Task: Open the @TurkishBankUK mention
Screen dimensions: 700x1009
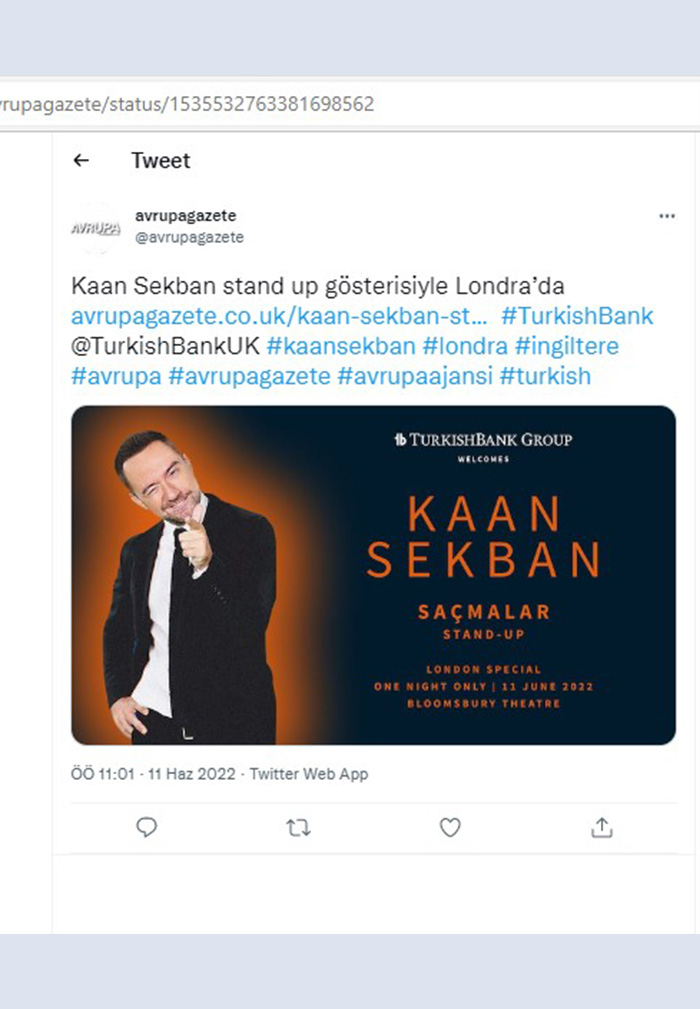Action: click(165, 347)
